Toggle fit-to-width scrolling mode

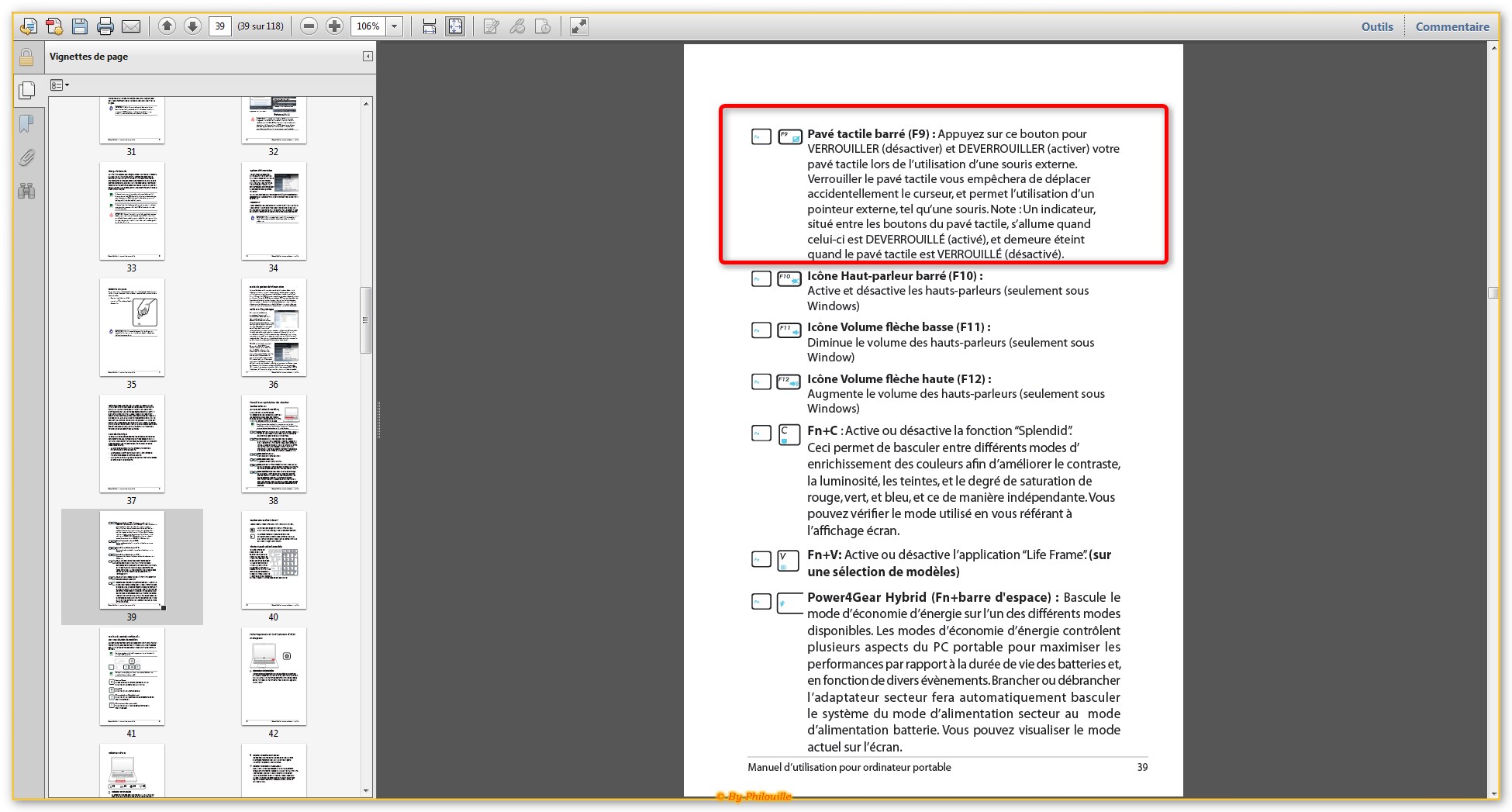click(x=429, y=26)
